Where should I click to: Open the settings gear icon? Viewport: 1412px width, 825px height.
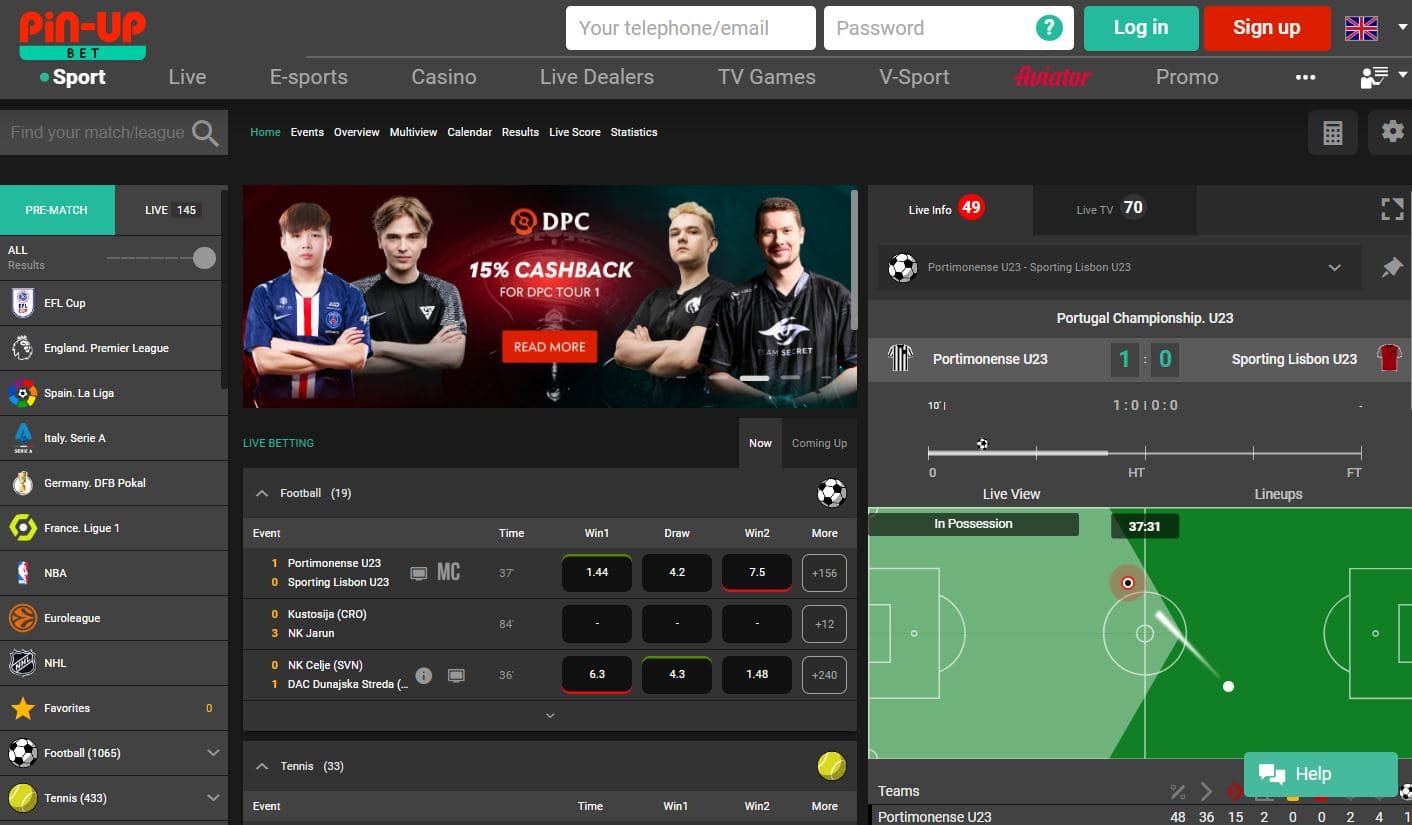tap(1392, 131)
